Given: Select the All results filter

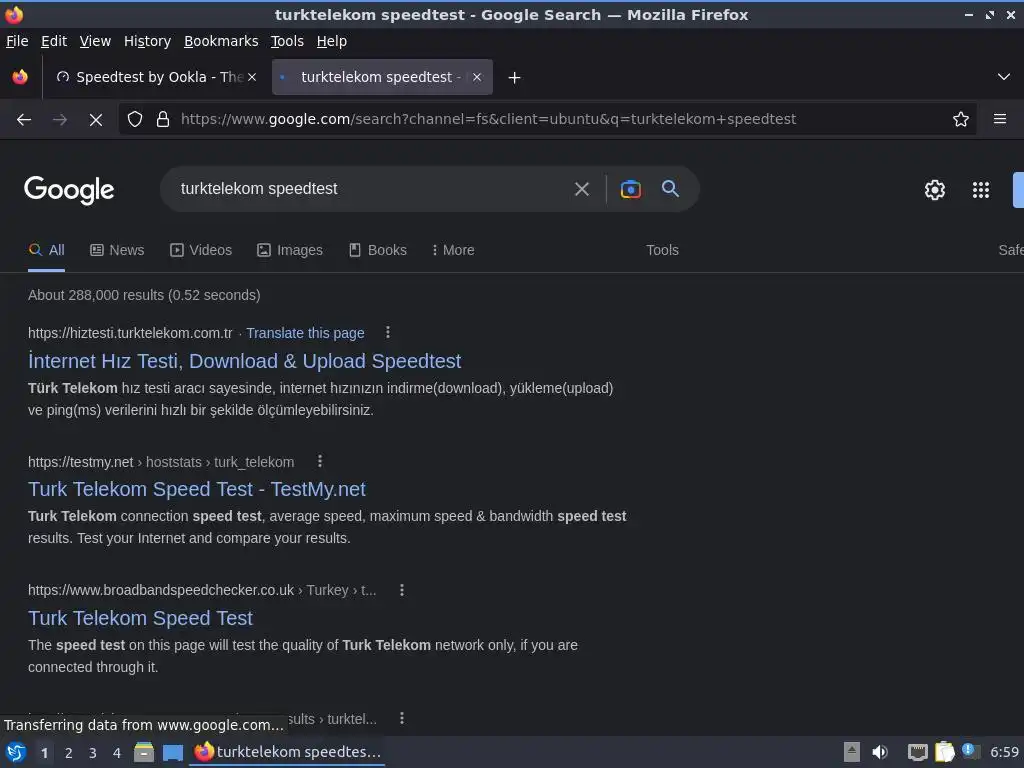Looking at the screenshot, I should (46, 250).
